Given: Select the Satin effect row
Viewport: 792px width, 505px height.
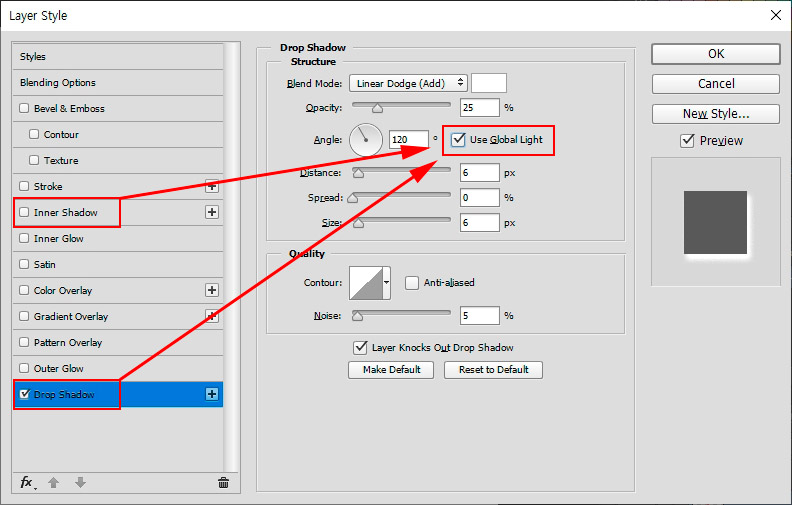Looking at the screenshot, I should (118, 264).
